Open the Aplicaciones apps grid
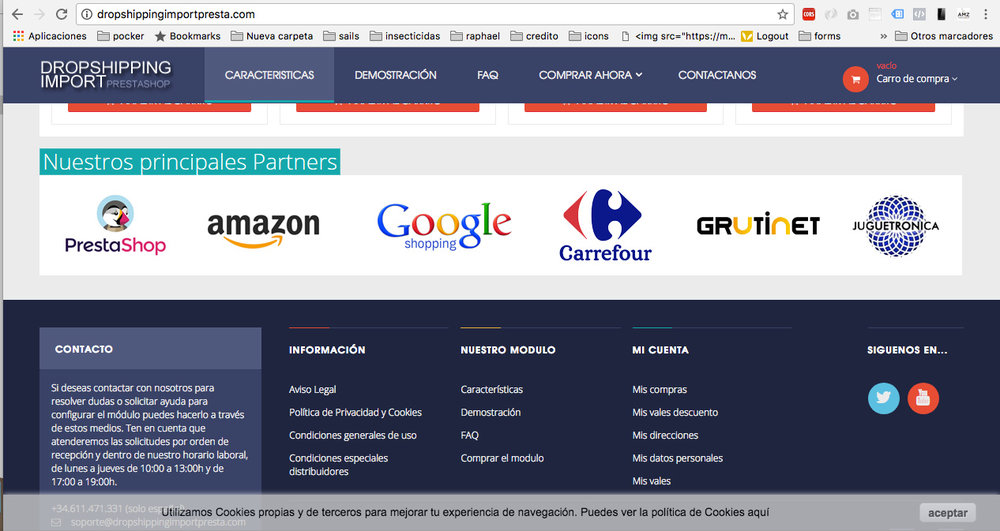 pyautogui.click(x=50, y=36)
